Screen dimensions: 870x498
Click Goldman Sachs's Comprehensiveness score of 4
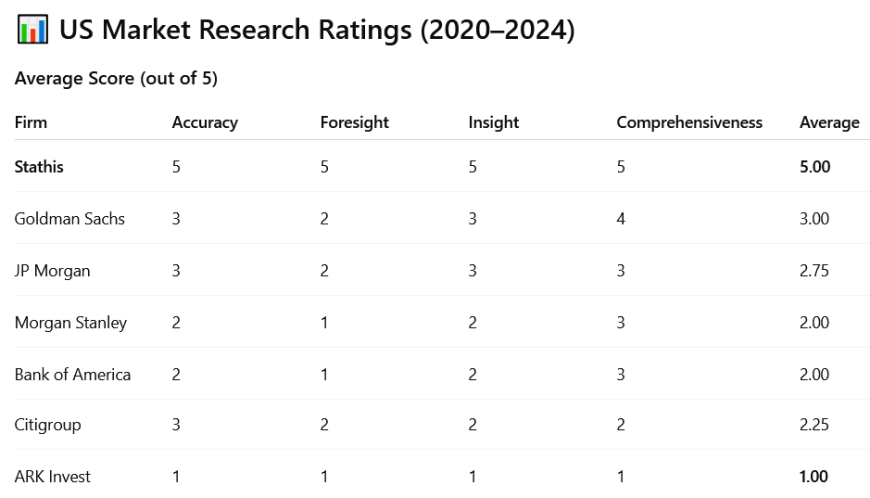[x=621, y=218]
